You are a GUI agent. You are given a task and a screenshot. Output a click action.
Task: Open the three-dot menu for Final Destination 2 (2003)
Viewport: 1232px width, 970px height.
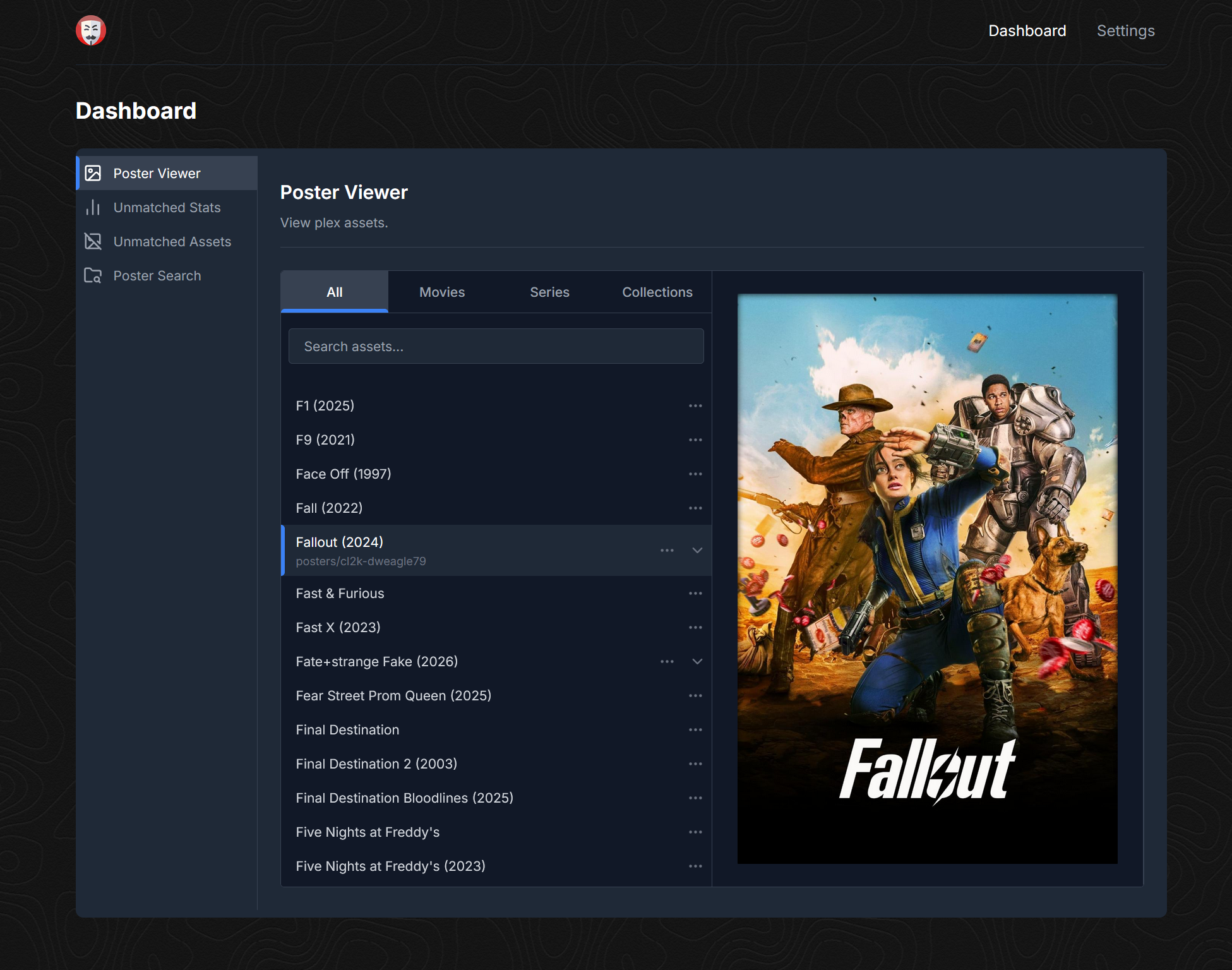(x=695, y=763)
